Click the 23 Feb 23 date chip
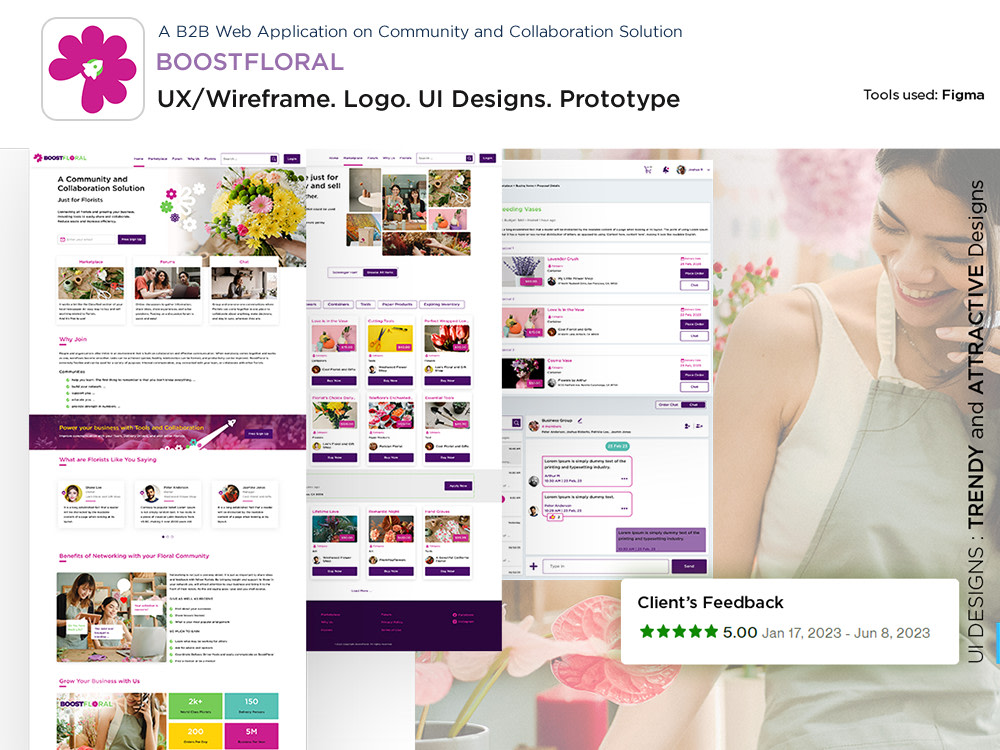This screenshot has height=750, width=1000. coord(617,446)
